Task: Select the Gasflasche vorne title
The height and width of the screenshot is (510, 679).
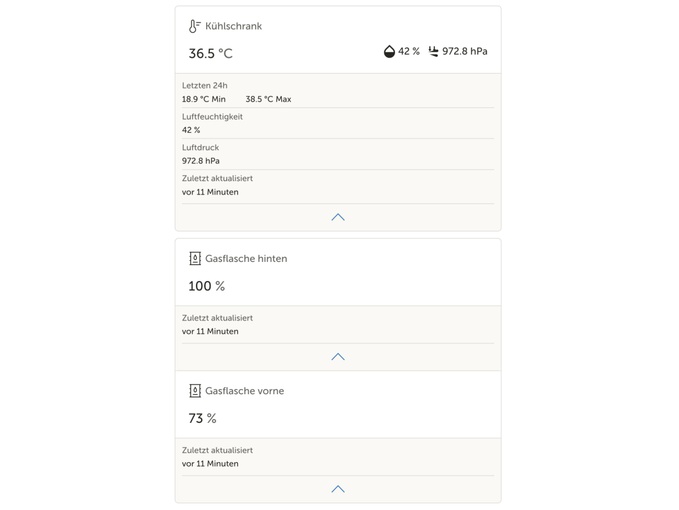Action: [x=245, y=391]
